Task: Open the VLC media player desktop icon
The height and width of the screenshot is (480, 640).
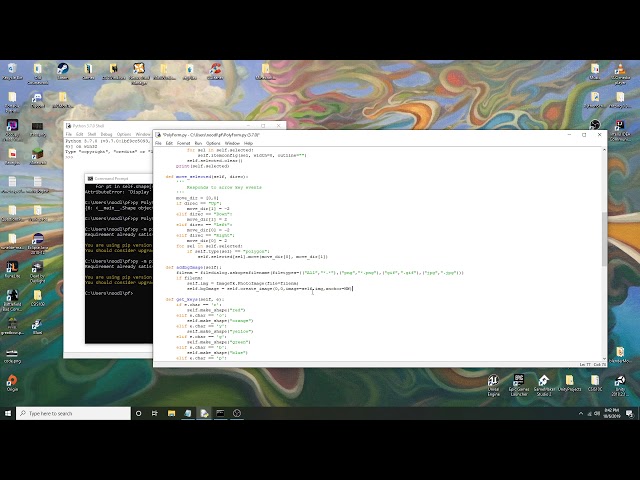Action: point(620,73)
